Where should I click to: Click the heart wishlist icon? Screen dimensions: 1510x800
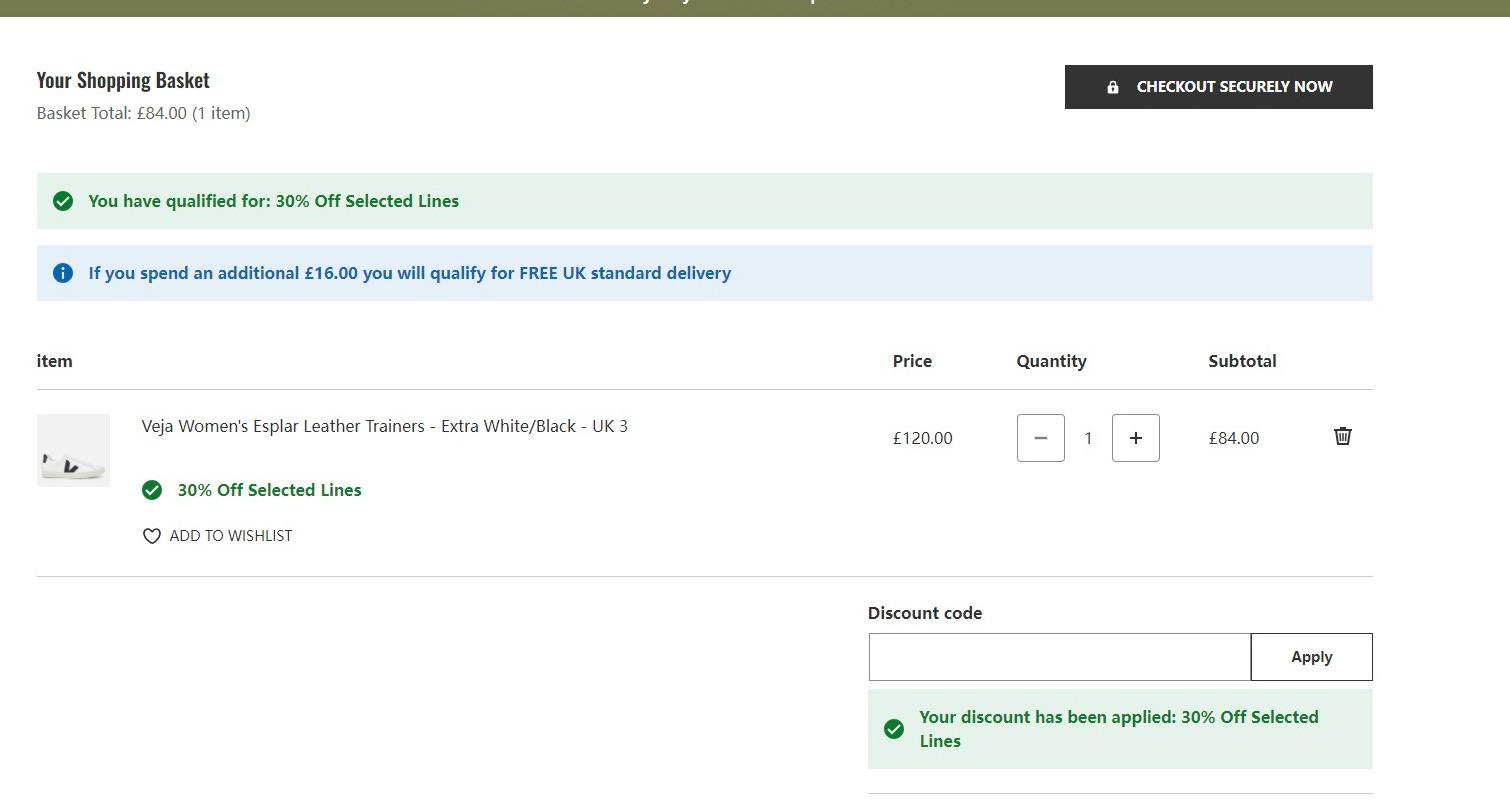(152, 536)
